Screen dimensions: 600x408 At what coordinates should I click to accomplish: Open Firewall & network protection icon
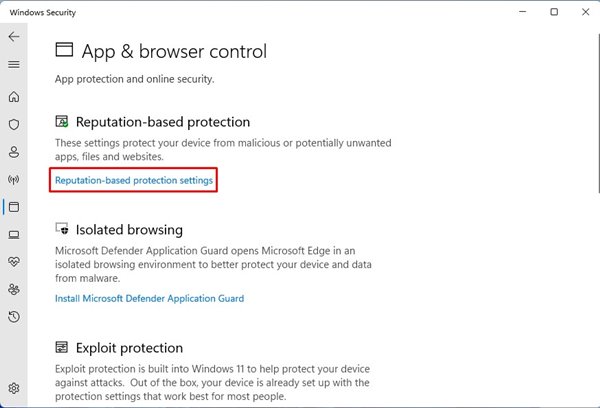(x=14, y=180)
